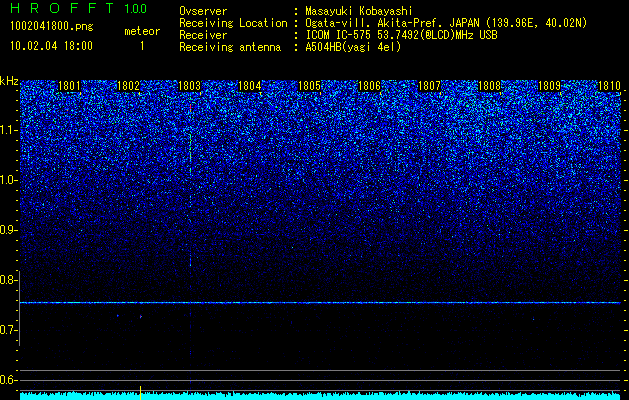Click the 1806 time marker
Viewport: 629px width, 400px height.
tap(369, 86)
